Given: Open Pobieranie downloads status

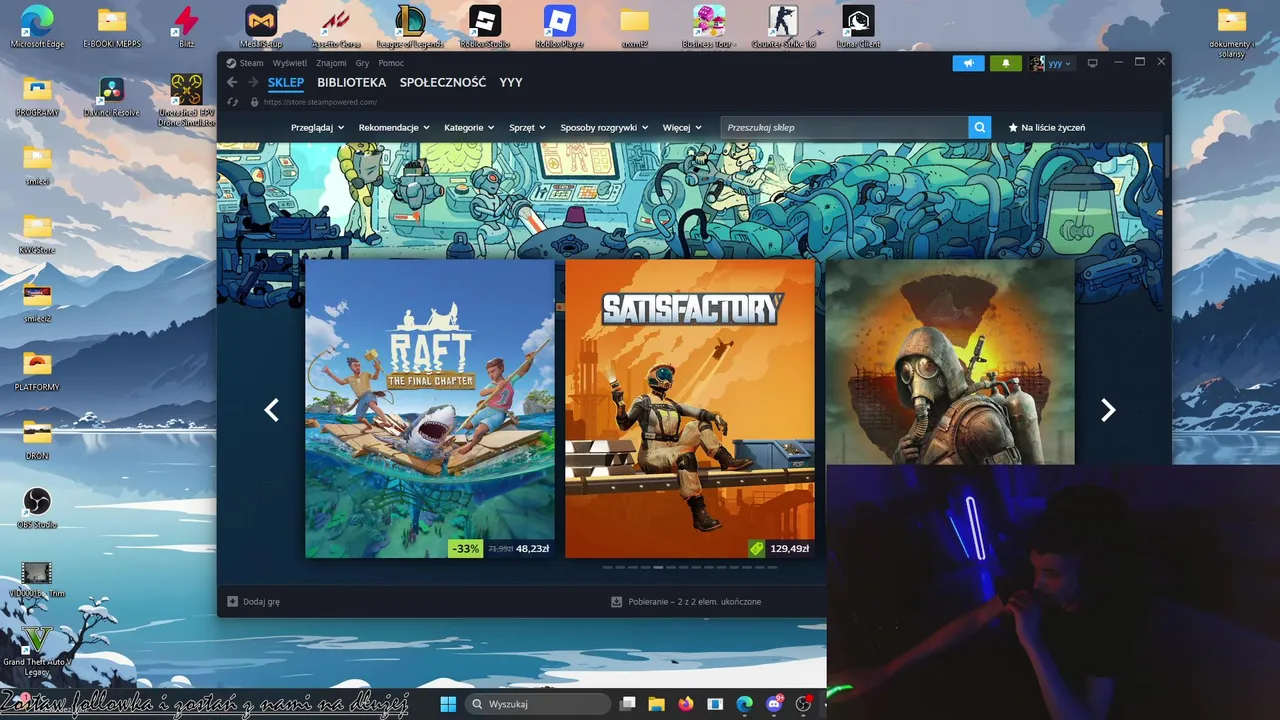Looking at the screenshot, I should 686,602.
